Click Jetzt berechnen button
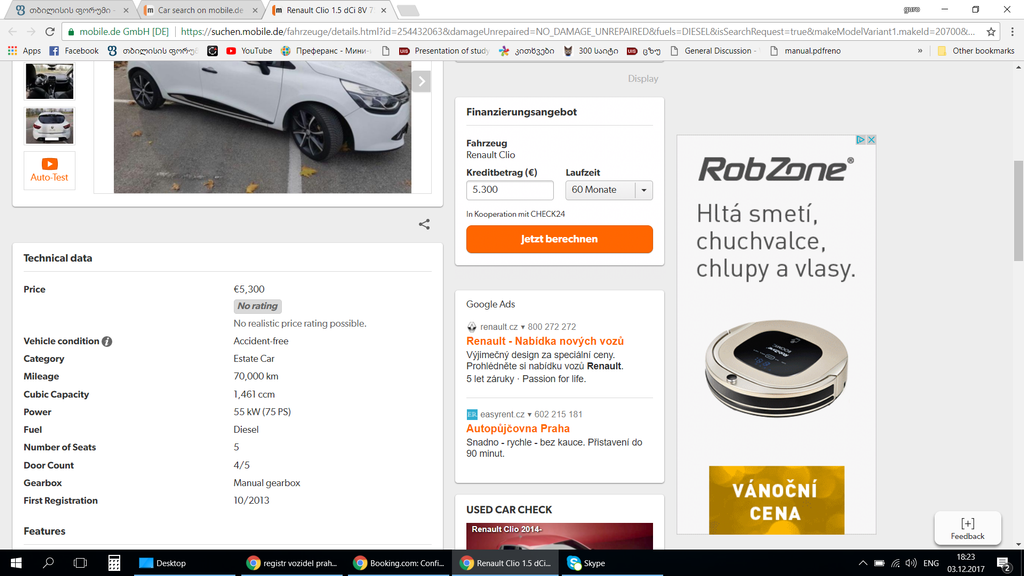This screenshot has height=576, width=1024. pyautogui.click(x=559, y=239)
